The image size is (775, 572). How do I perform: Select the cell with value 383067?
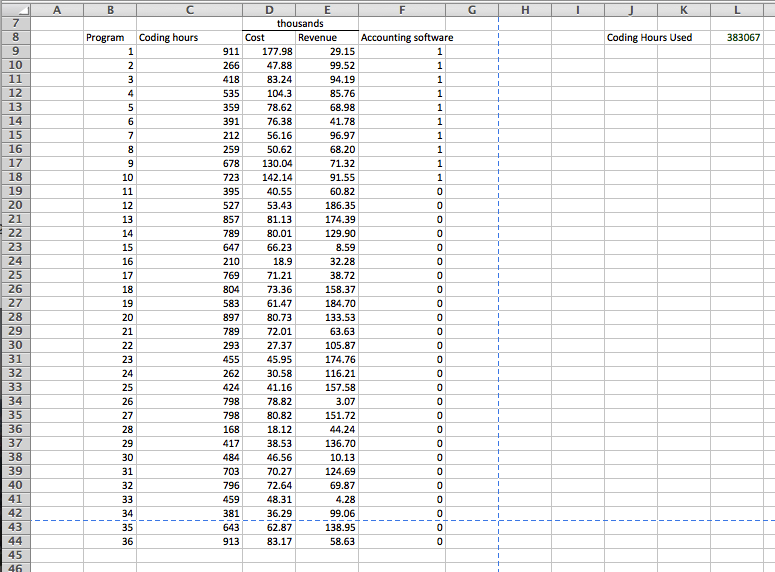737,38
